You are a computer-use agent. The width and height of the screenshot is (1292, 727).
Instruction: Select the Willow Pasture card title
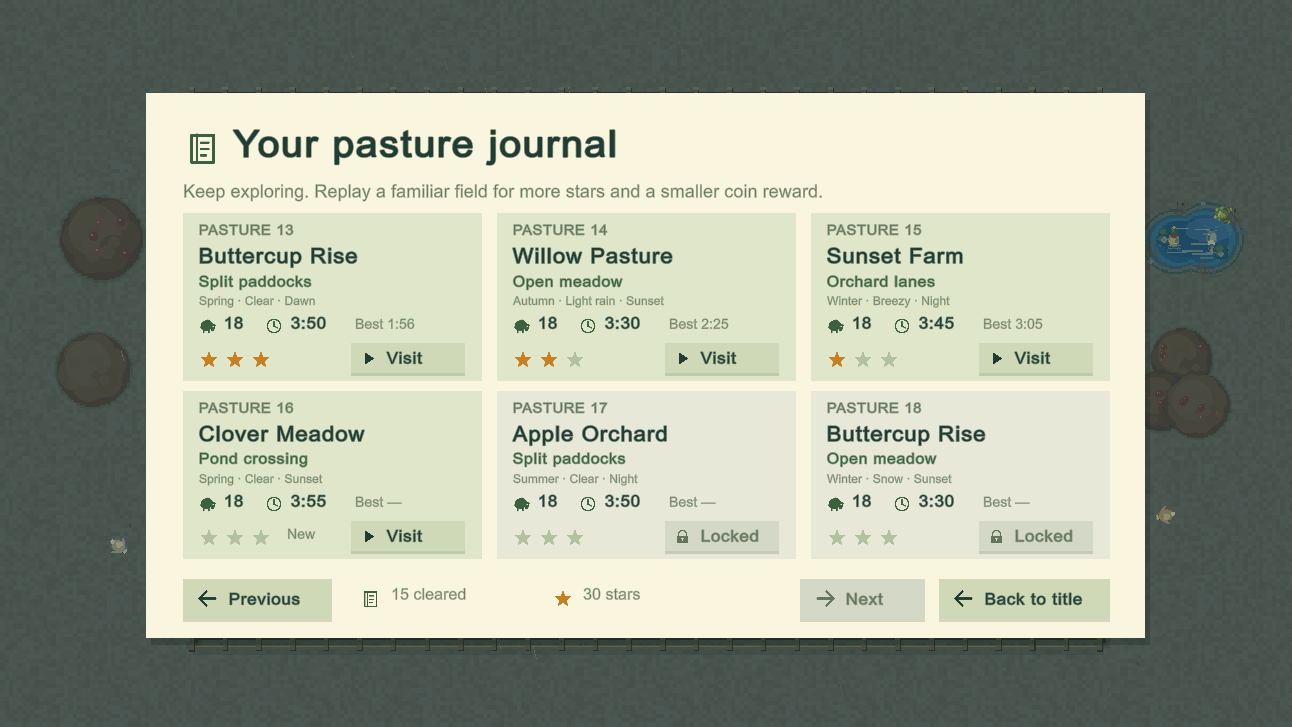tap(592, 256)
